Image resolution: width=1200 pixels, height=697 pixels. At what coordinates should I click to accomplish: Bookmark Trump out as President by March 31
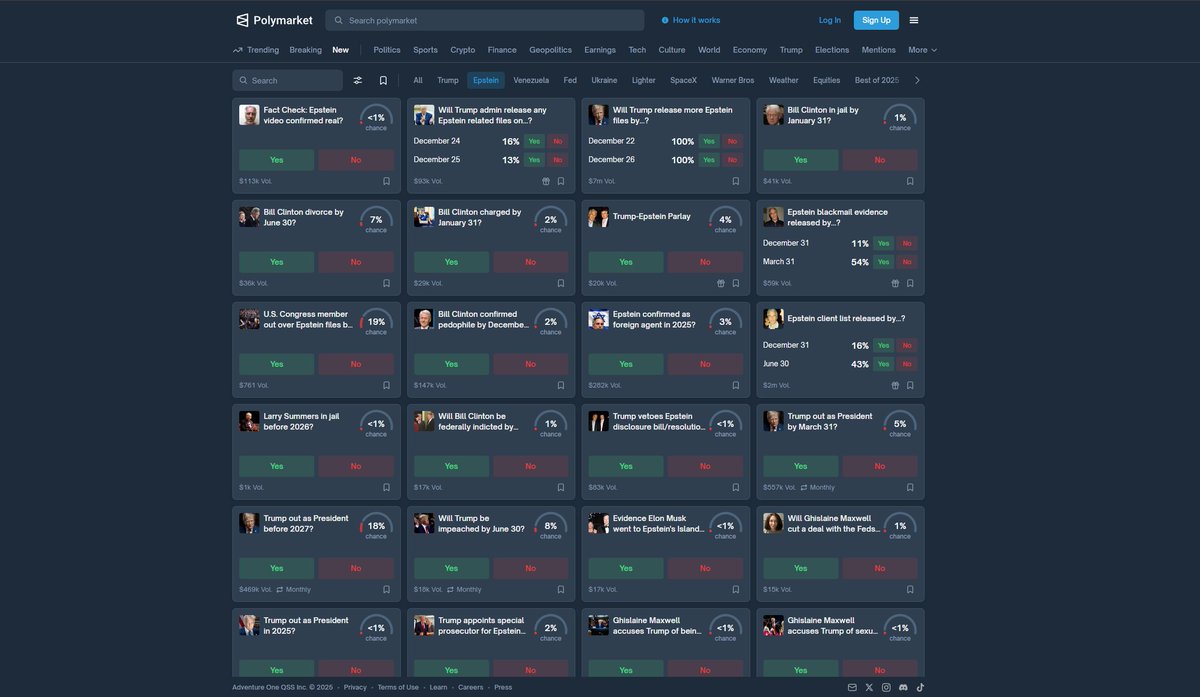(x=910, y=487)
